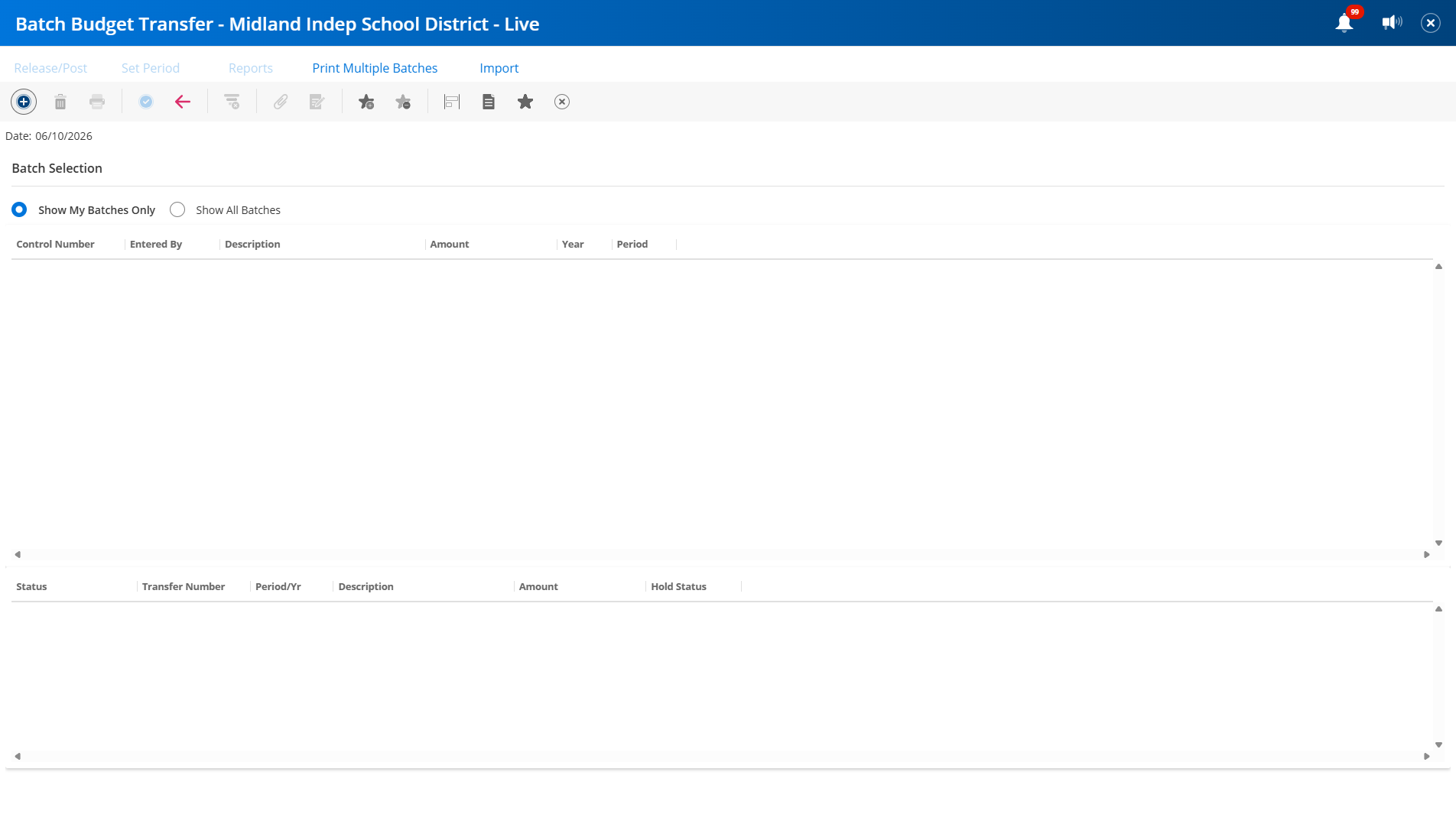Click batch grid scroll down arrow
1456x824 pixels.
(1438, 543)
